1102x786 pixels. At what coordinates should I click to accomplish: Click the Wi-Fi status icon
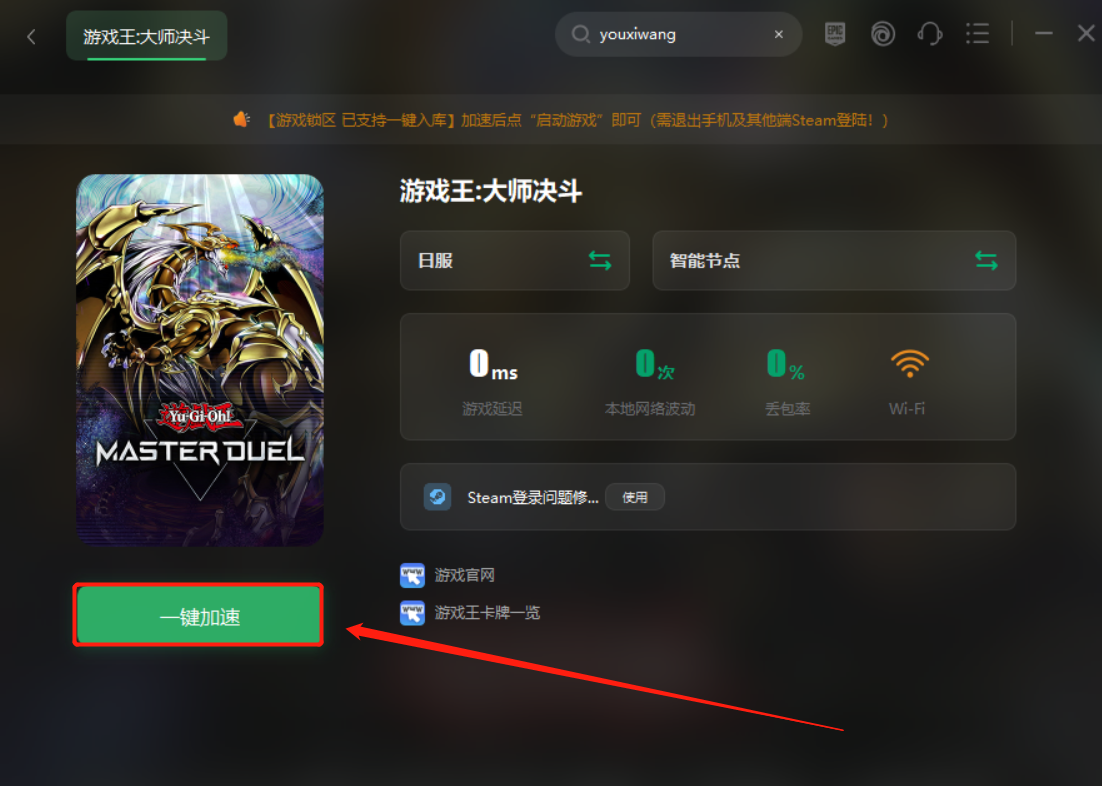[909, 363]
